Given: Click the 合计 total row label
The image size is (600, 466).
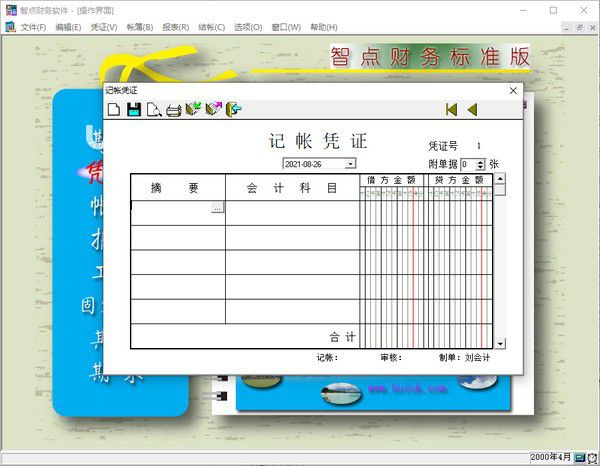Looking at the screenshot, I should [342, 337].
